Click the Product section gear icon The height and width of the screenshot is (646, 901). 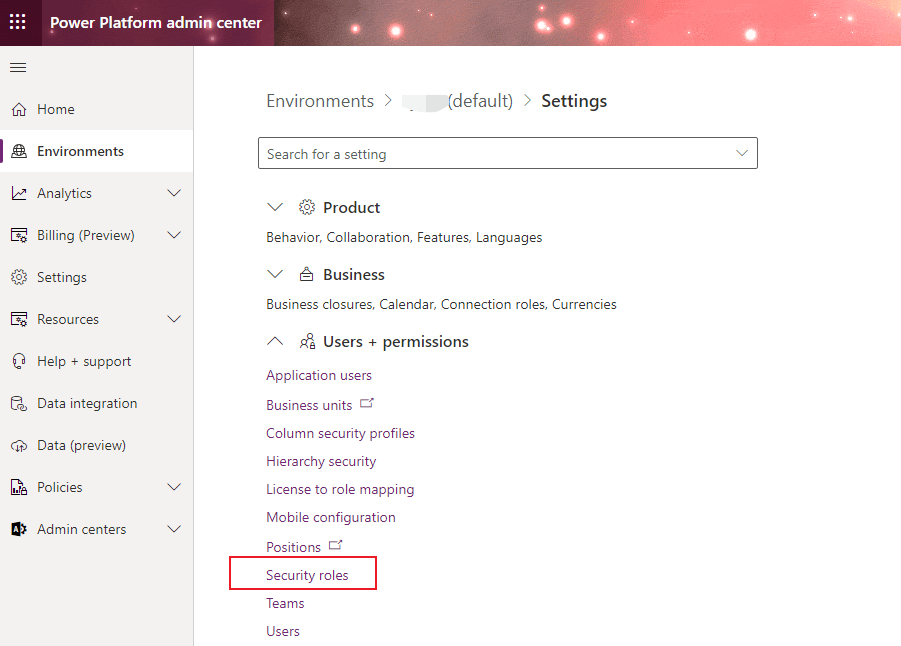click(307, 207)
